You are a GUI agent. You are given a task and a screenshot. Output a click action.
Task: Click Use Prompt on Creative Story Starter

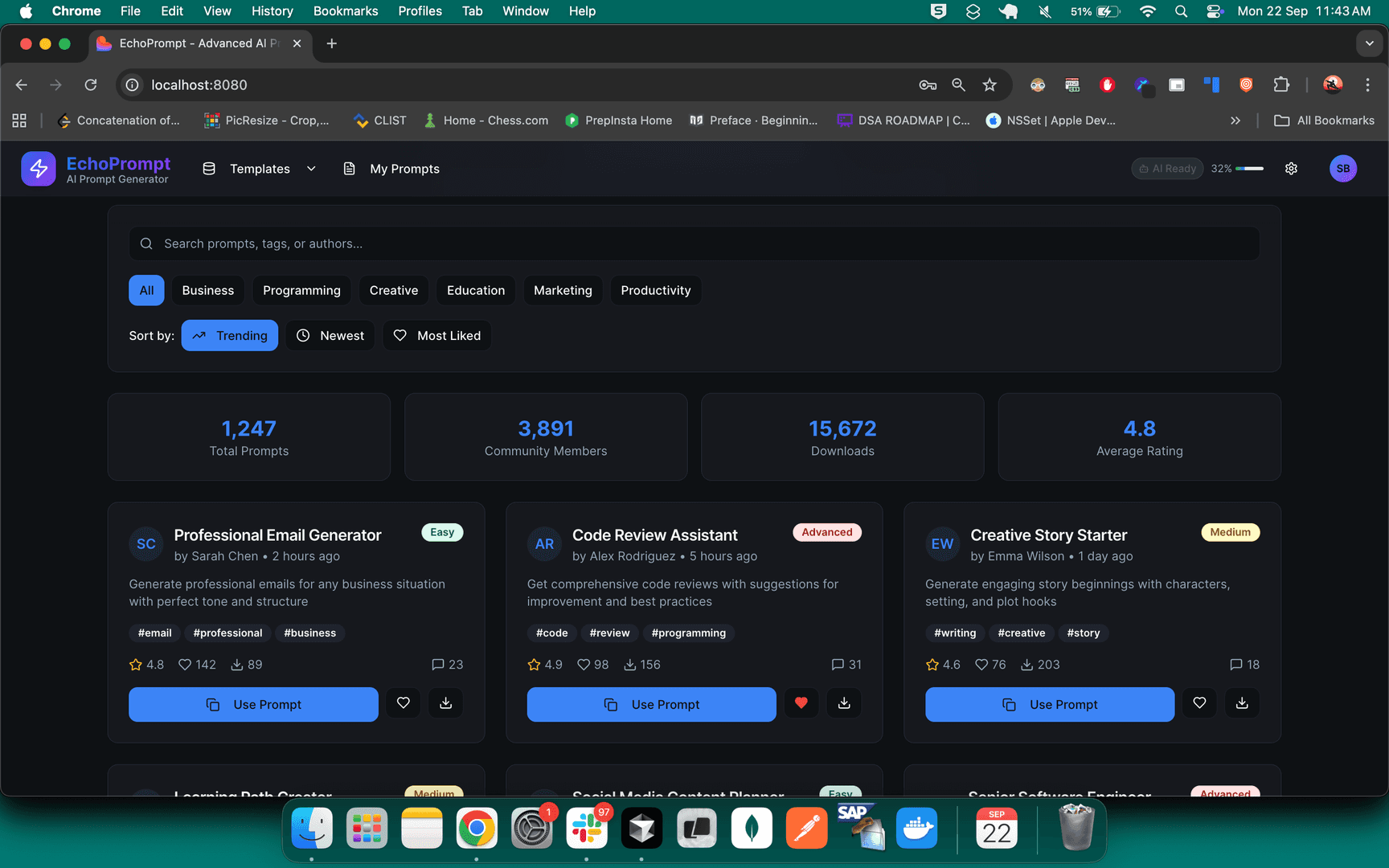[1049, 705]
